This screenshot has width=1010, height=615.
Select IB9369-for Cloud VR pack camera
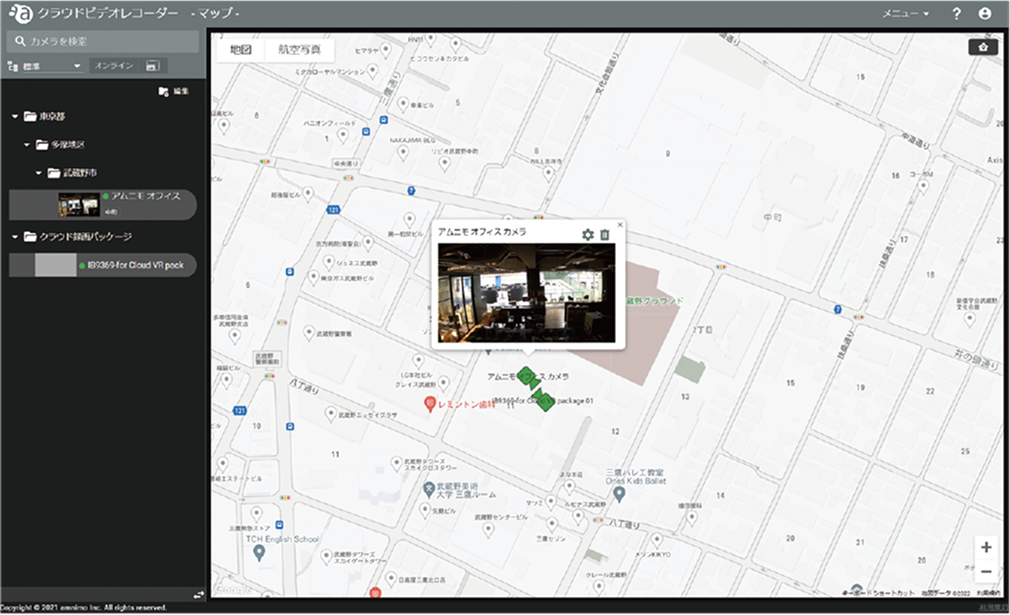point(103,265)
